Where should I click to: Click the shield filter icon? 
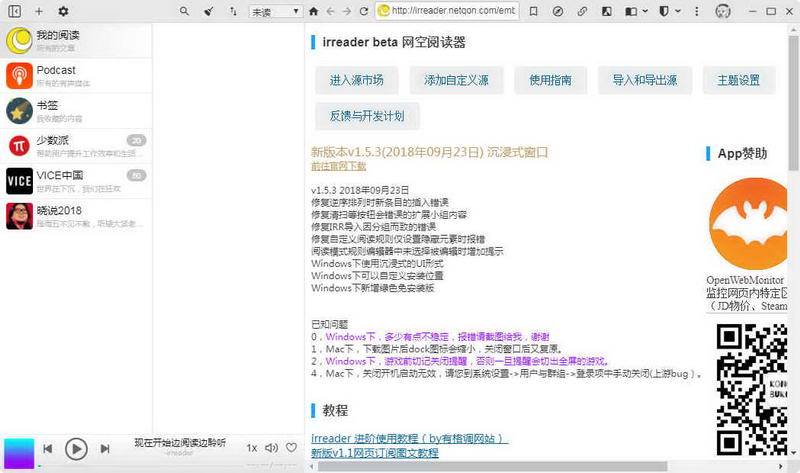[x=664, y=11]
